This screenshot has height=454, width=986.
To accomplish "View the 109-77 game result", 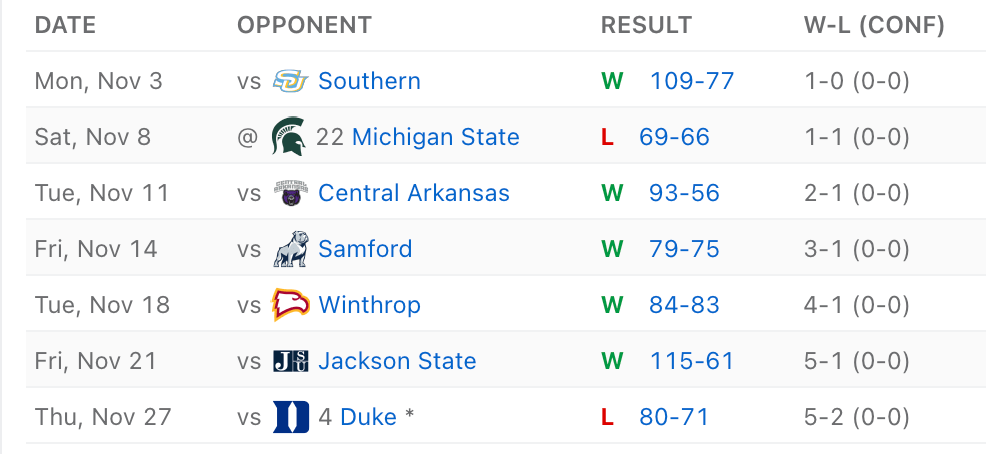I will pyautogui.click(x=692, y=81).
